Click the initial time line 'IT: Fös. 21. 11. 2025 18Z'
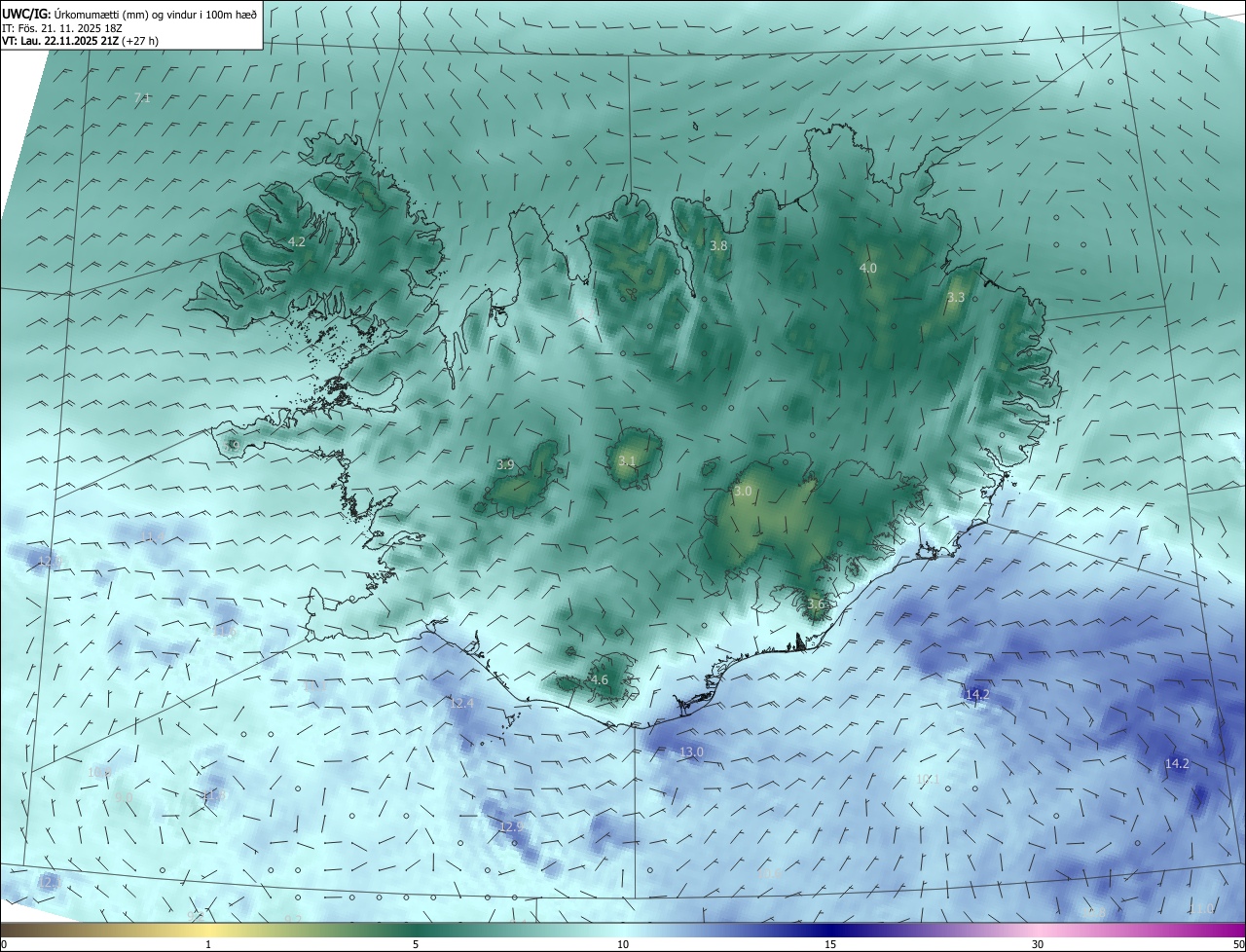Image resolution: width=1246 pixels, height=952 pixels. [x=61, y=27]
